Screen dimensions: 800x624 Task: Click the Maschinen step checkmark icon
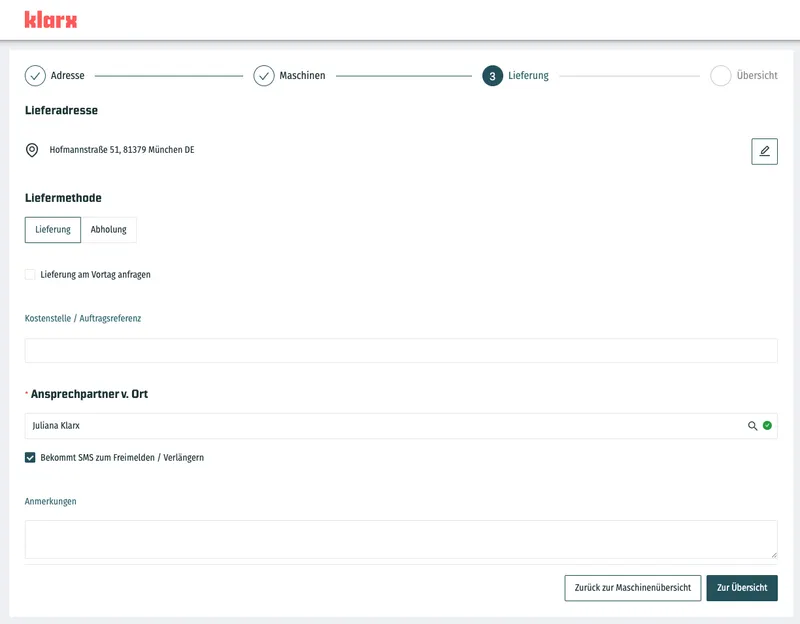tap(264, 76)
